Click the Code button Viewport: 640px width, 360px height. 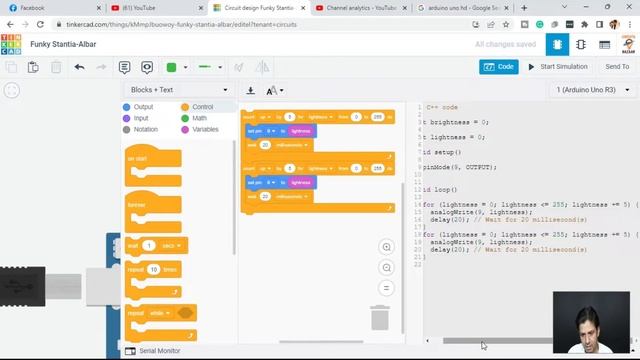click(499, 67)
